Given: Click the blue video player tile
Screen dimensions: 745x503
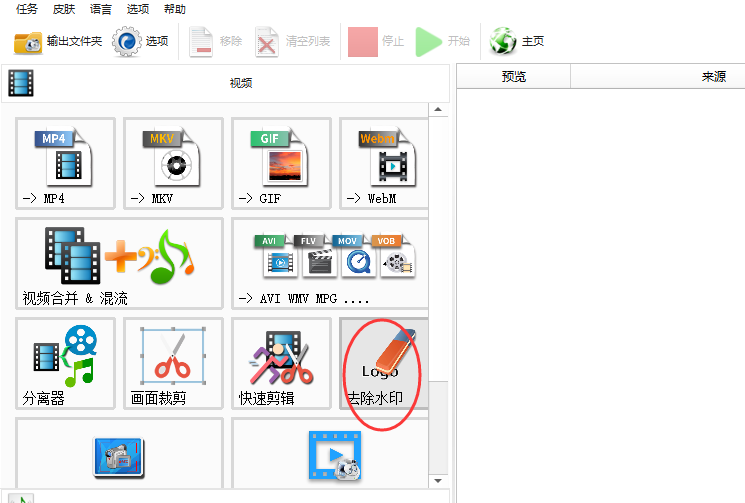Looking at the screenshot, I should 330,453.
